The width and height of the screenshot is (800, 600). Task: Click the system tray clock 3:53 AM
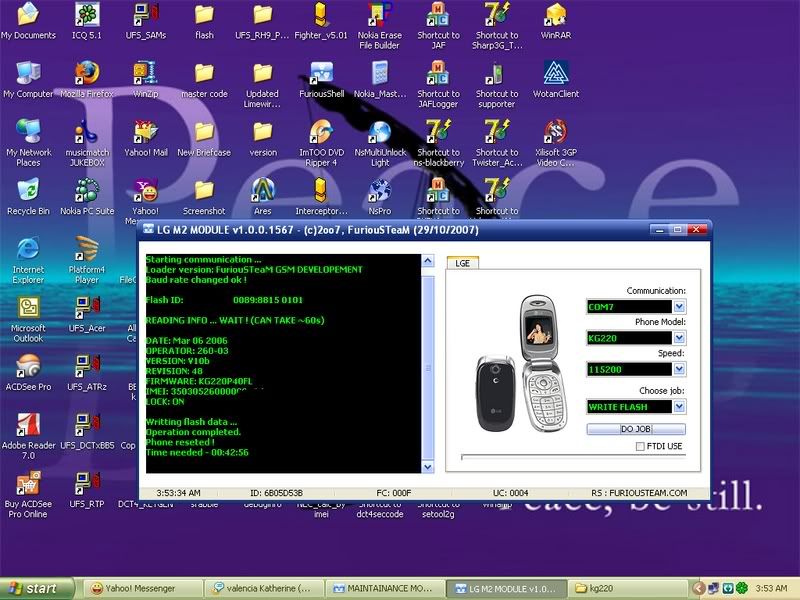771,588
